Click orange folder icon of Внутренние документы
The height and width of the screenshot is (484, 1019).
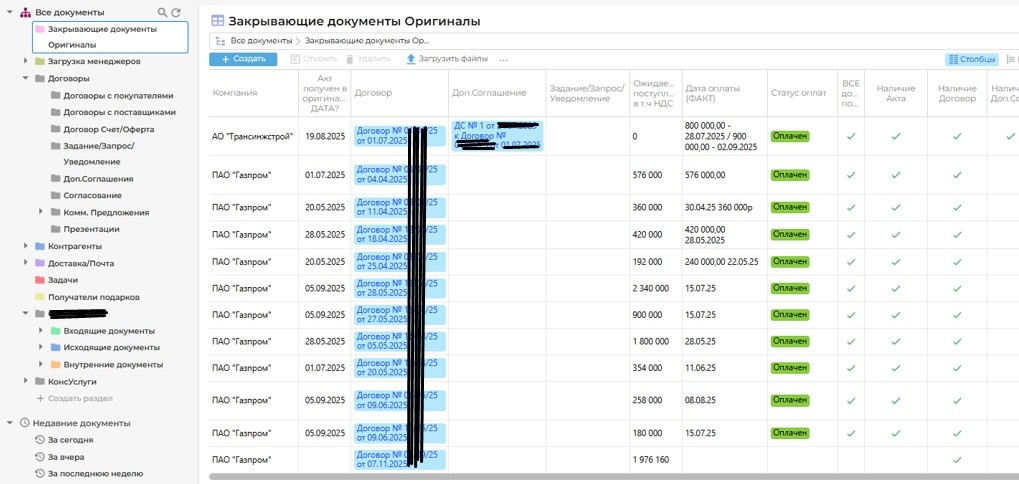pyautogui.click(x=55, y=364)
